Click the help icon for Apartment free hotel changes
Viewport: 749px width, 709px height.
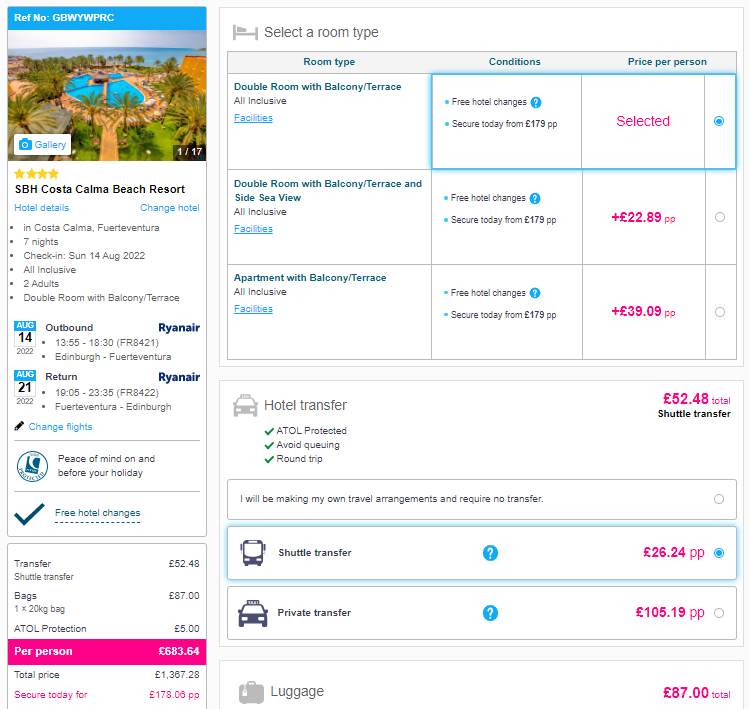535,293
